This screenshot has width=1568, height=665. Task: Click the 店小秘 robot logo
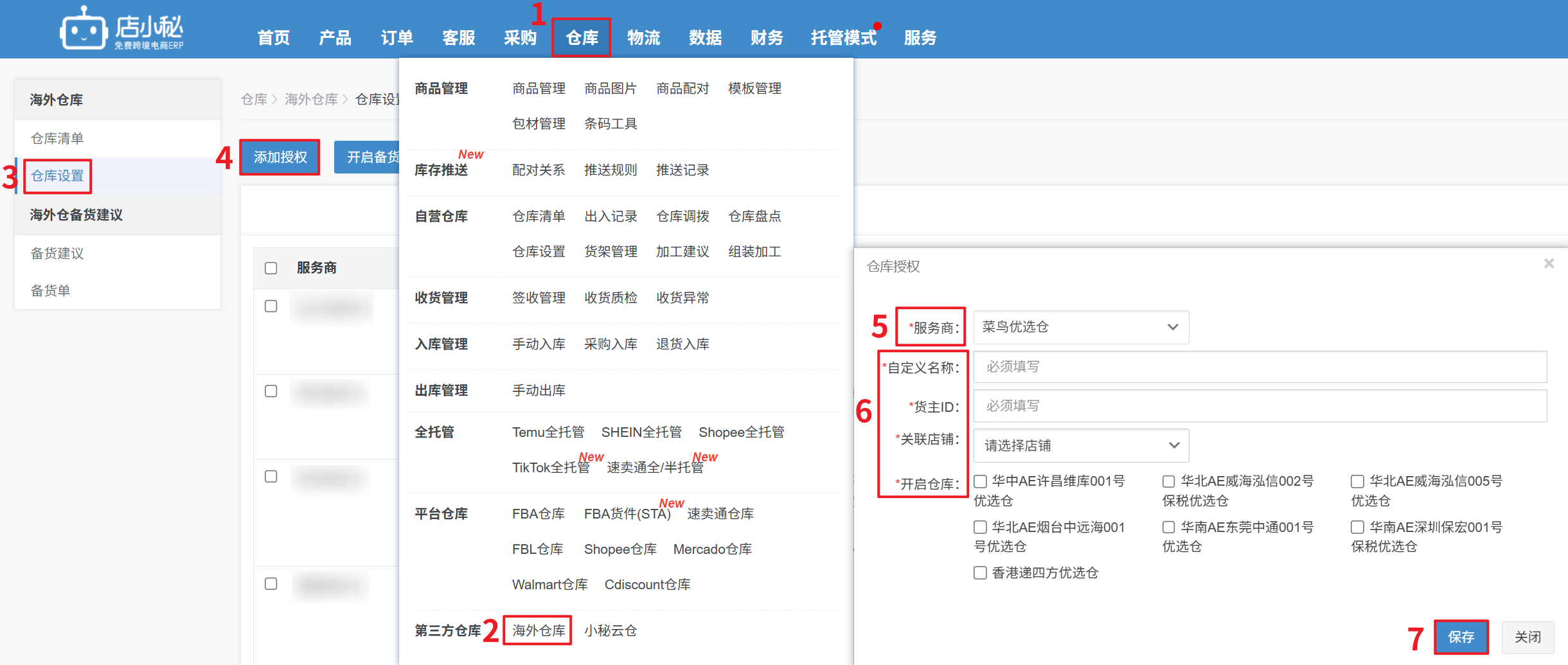84,29
